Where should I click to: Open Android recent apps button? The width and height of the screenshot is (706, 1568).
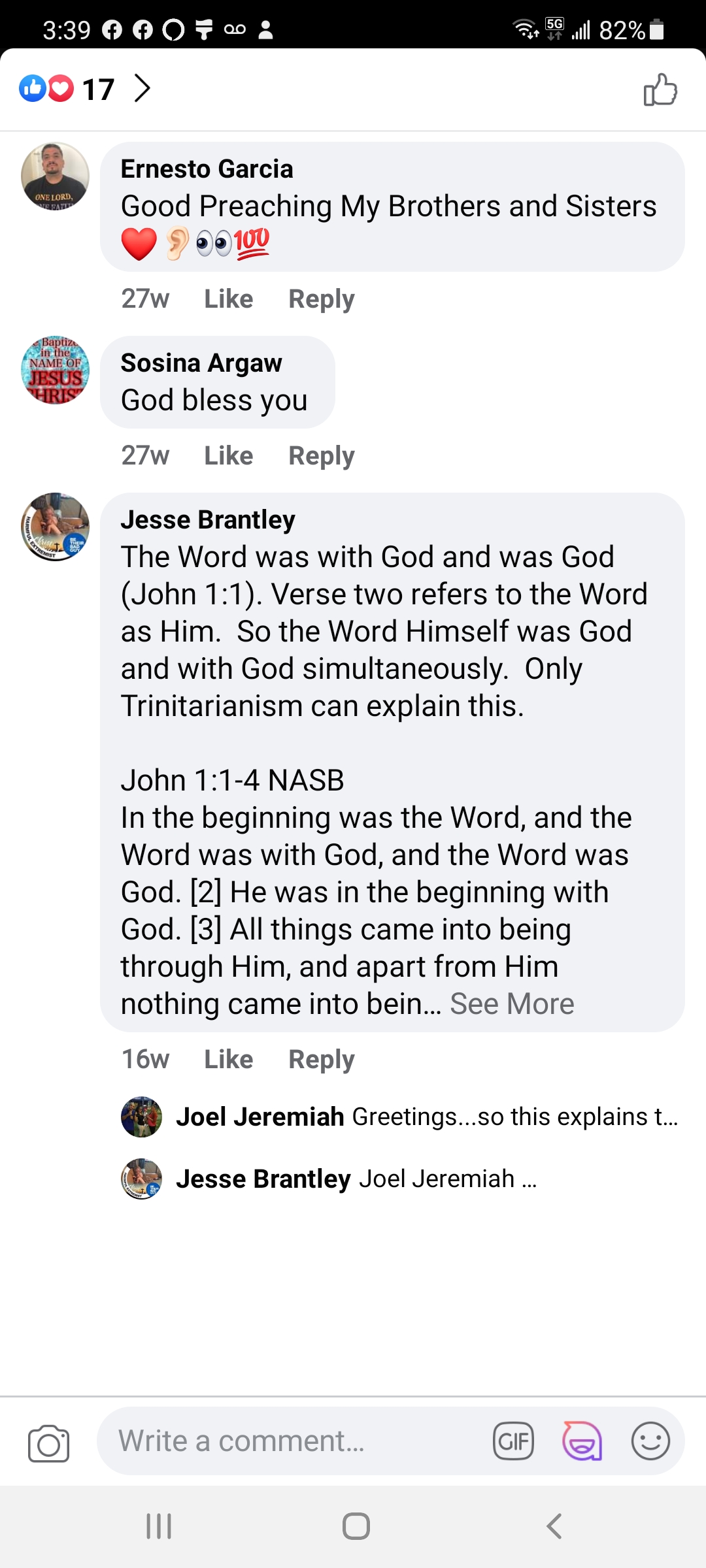pos(159,1526)
